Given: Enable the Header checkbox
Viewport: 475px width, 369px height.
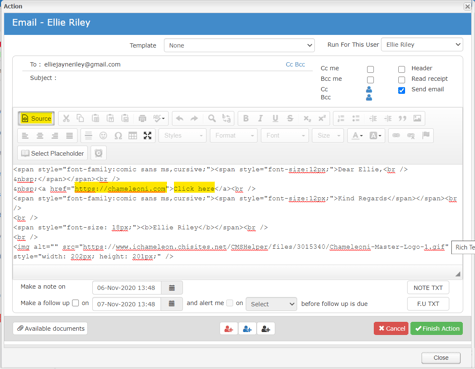Looking at the screenshot, I should 401,69.
